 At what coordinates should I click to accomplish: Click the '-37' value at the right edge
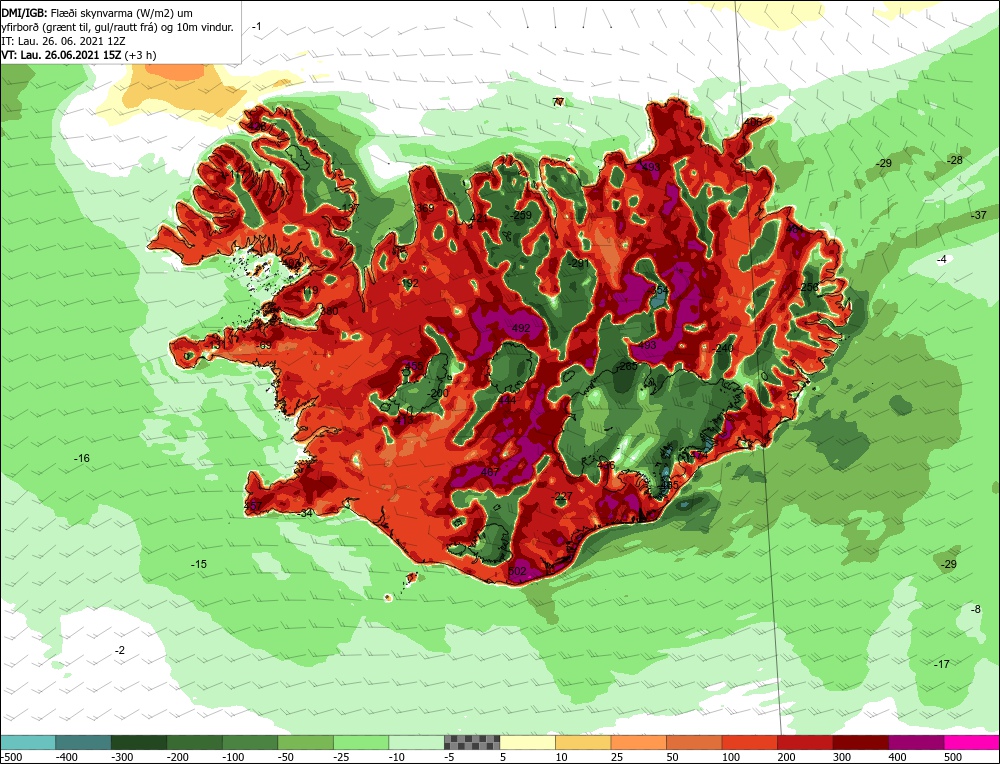click(x=978, y=215)
